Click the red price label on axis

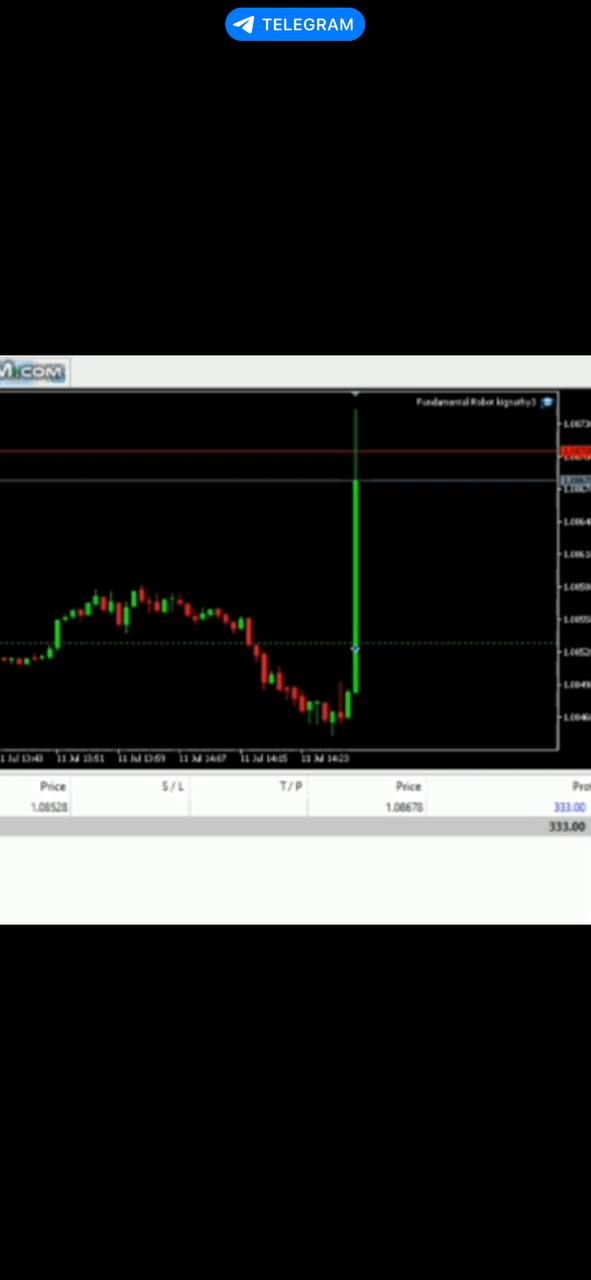[575, 452]
